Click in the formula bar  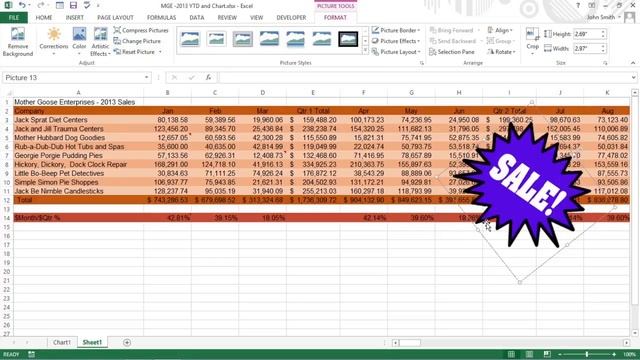click(x=424, y=78)
